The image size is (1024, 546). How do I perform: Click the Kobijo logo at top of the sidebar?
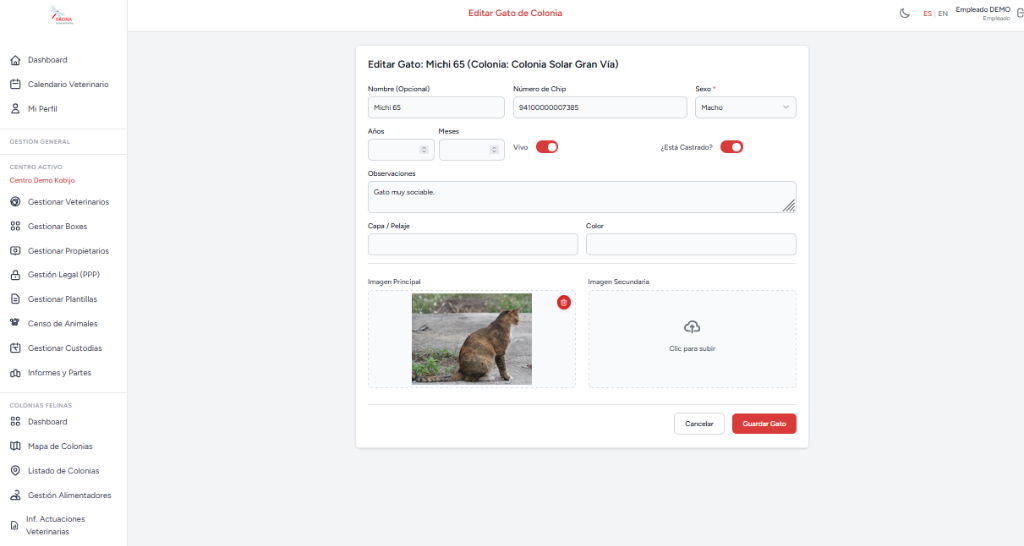point(62,16)
